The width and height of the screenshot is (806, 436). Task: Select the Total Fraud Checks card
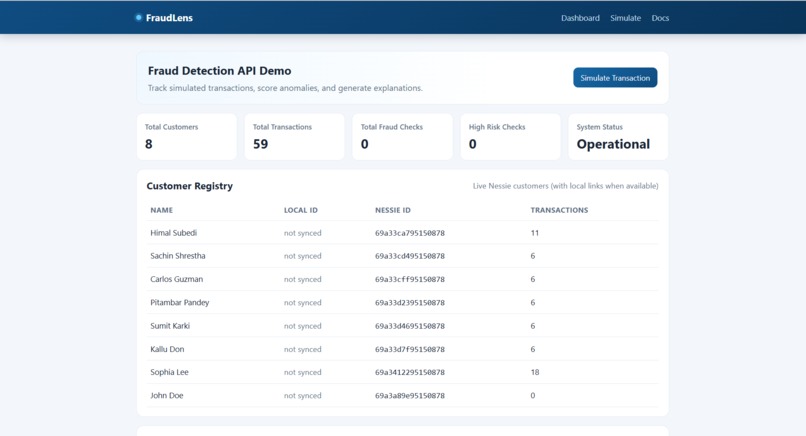[402, 137]
